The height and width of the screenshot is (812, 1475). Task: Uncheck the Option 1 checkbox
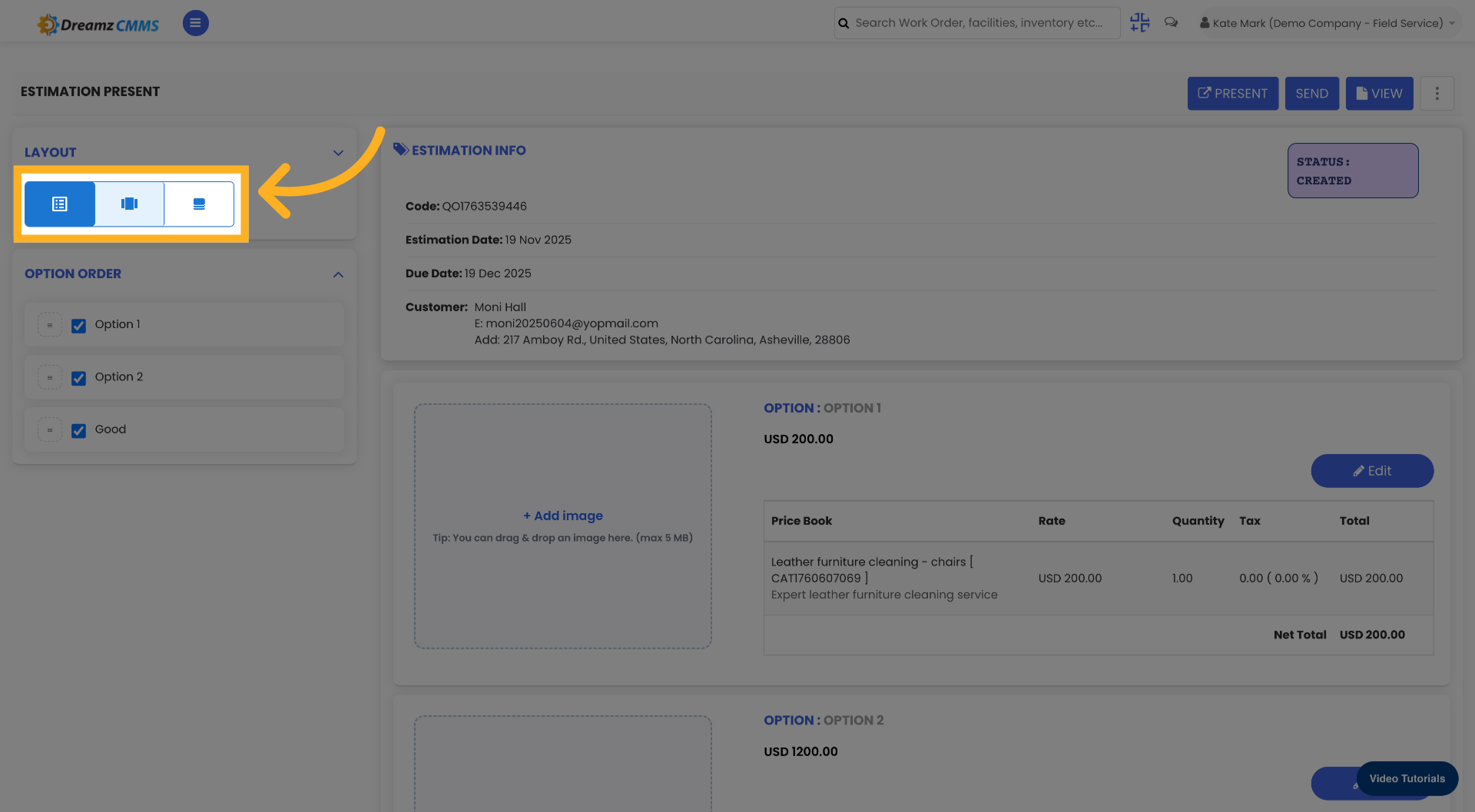pos(78,326)
